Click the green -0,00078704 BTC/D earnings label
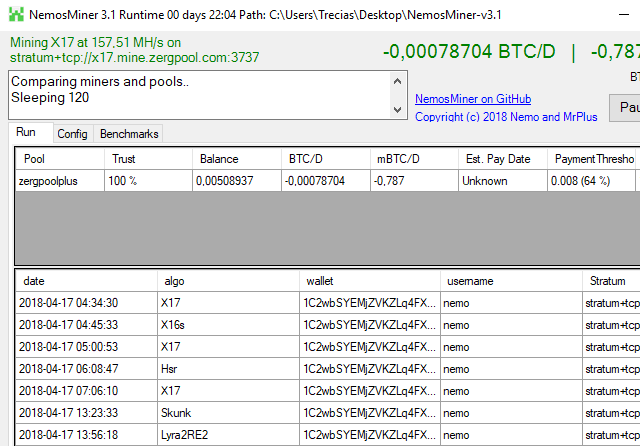This screenshot has width=640, height=446. pos(469,52)
